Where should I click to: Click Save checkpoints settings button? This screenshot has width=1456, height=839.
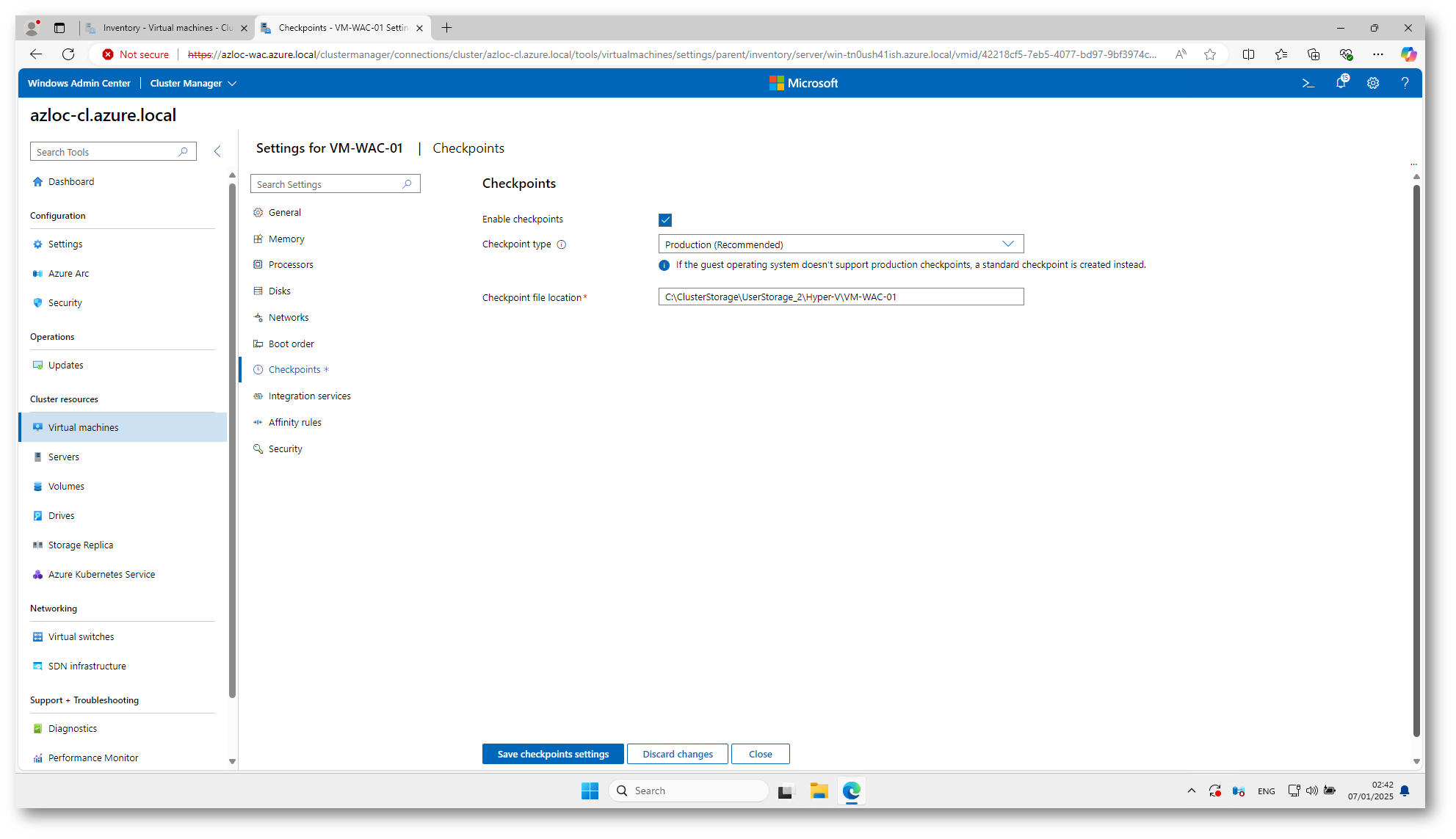553,755
